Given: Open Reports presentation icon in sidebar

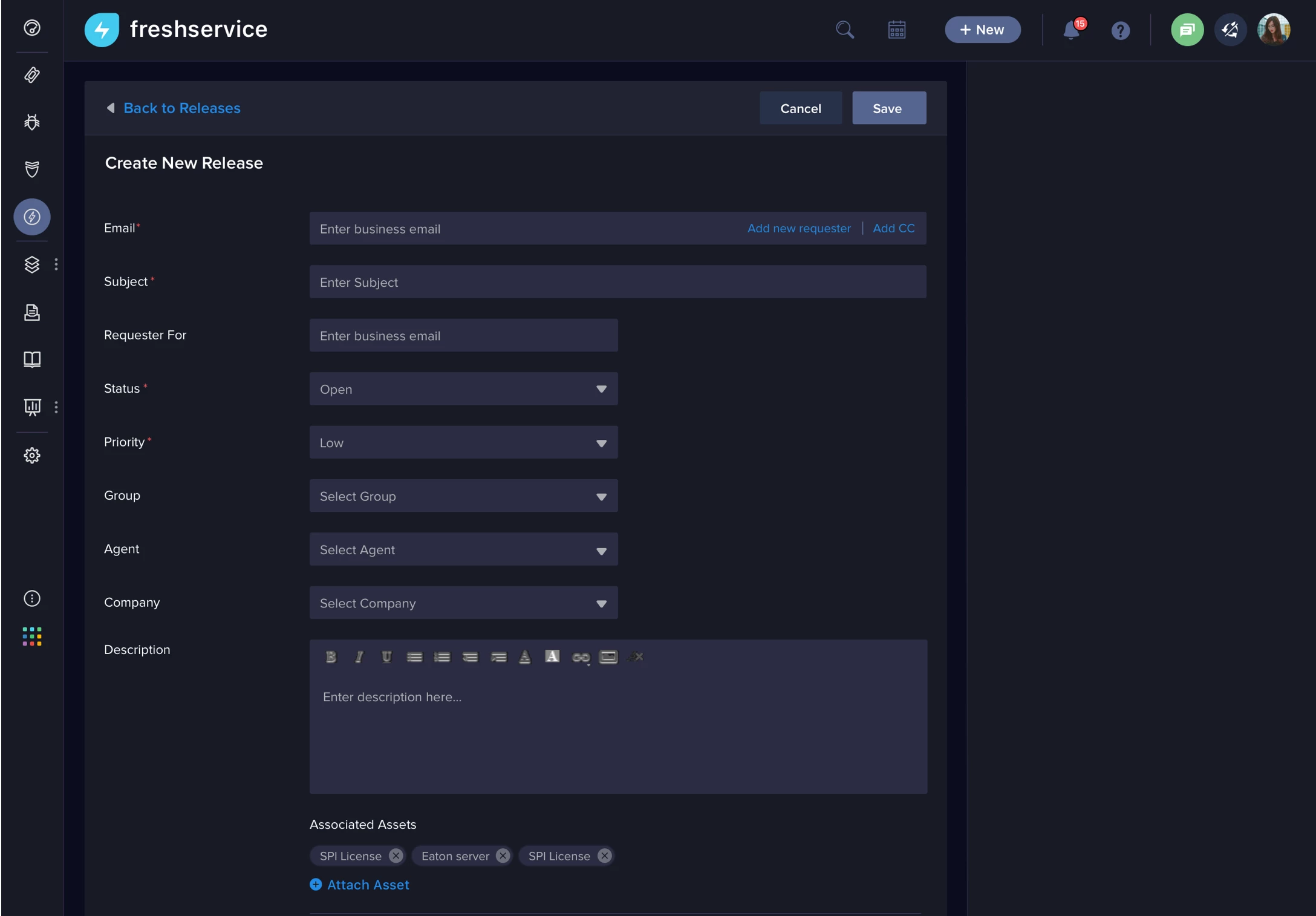Looking at the screenshot, I should 32,407.
